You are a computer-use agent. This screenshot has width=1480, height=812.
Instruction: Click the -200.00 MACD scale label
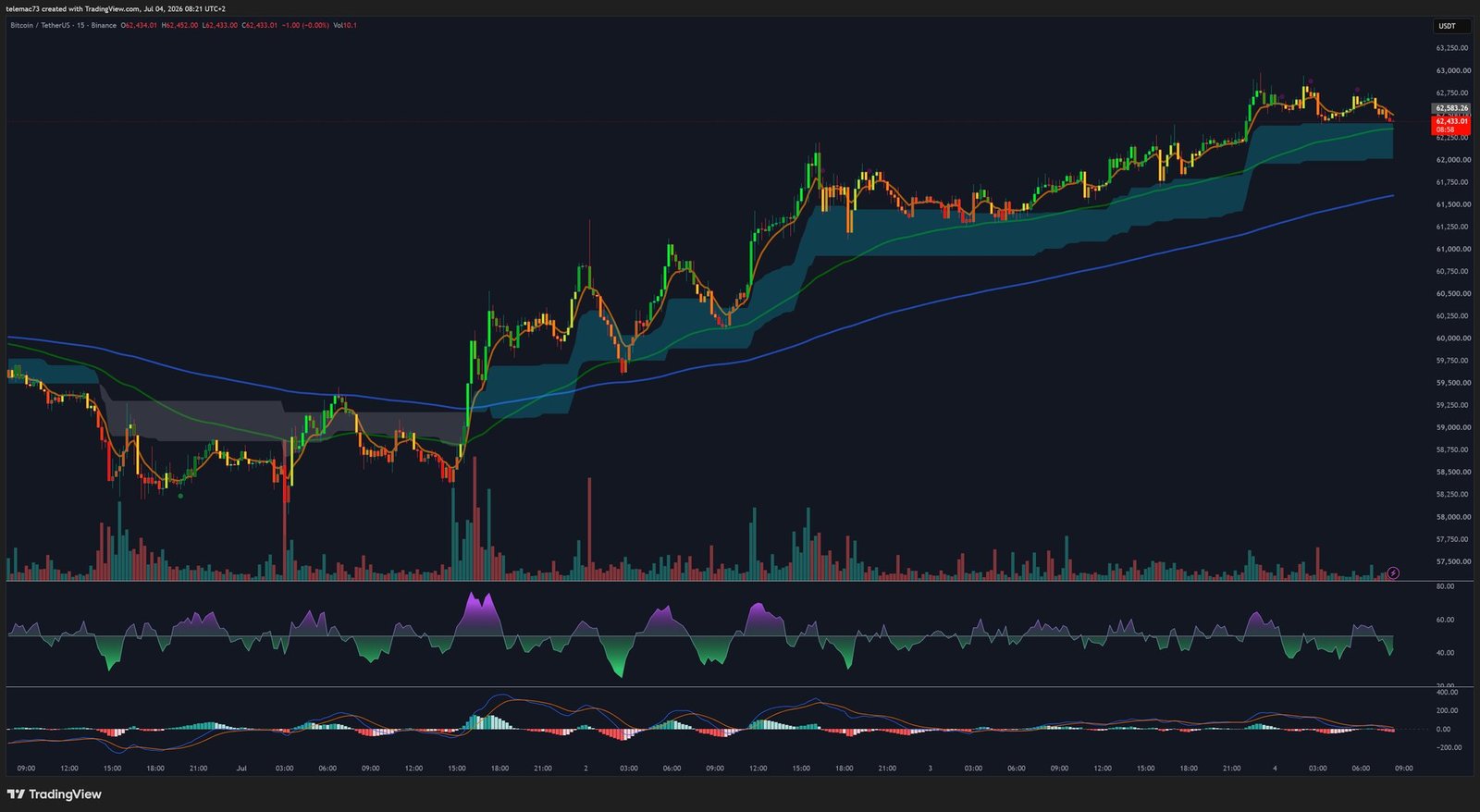(x=1449, y=747)
